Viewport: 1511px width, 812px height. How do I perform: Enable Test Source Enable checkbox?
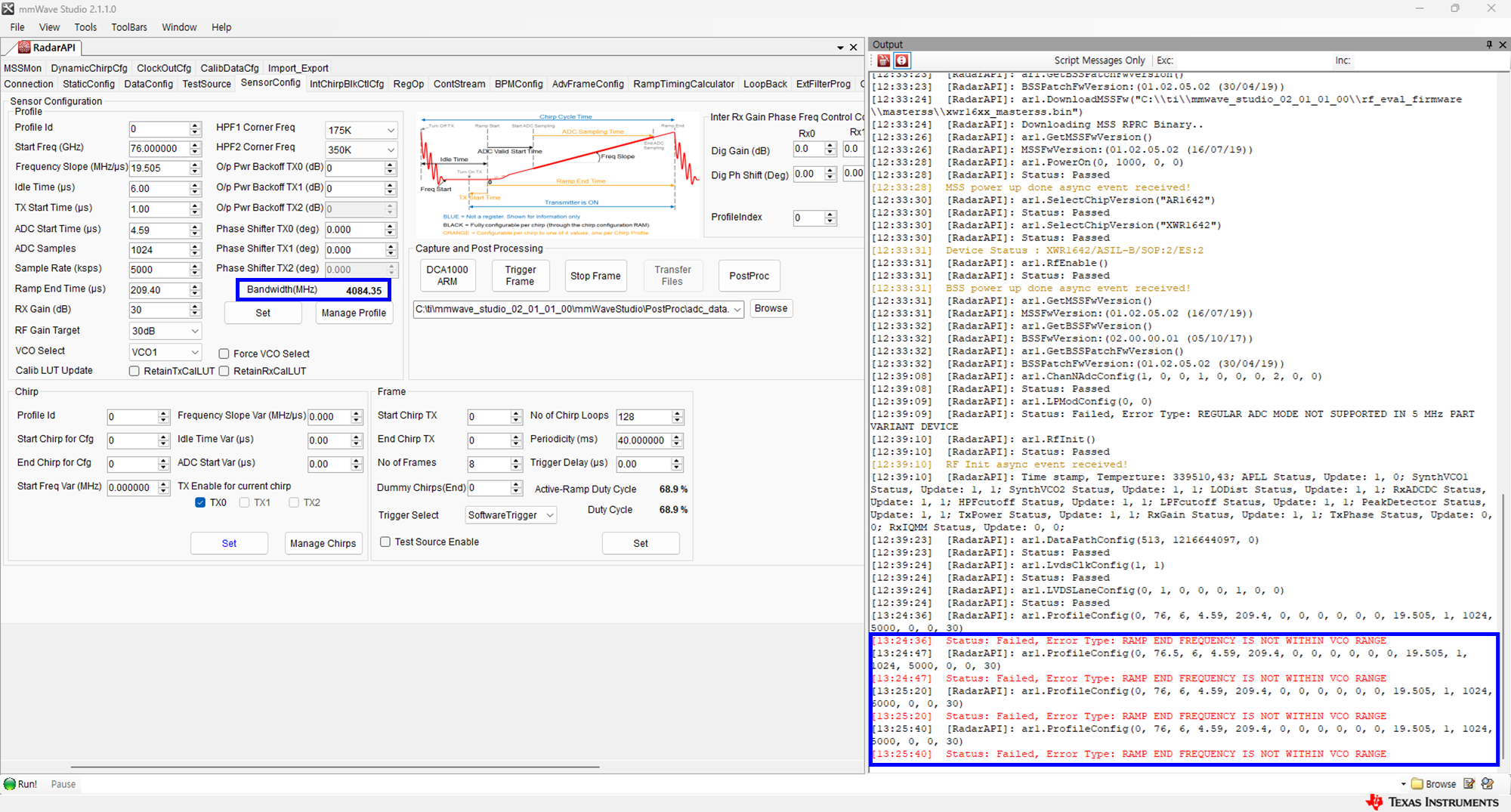tap(385, 542)
